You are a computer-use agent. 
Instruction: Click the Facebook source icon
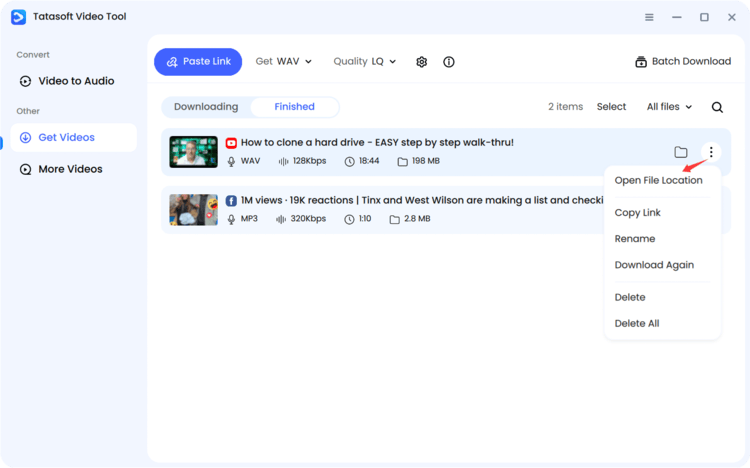231,201
